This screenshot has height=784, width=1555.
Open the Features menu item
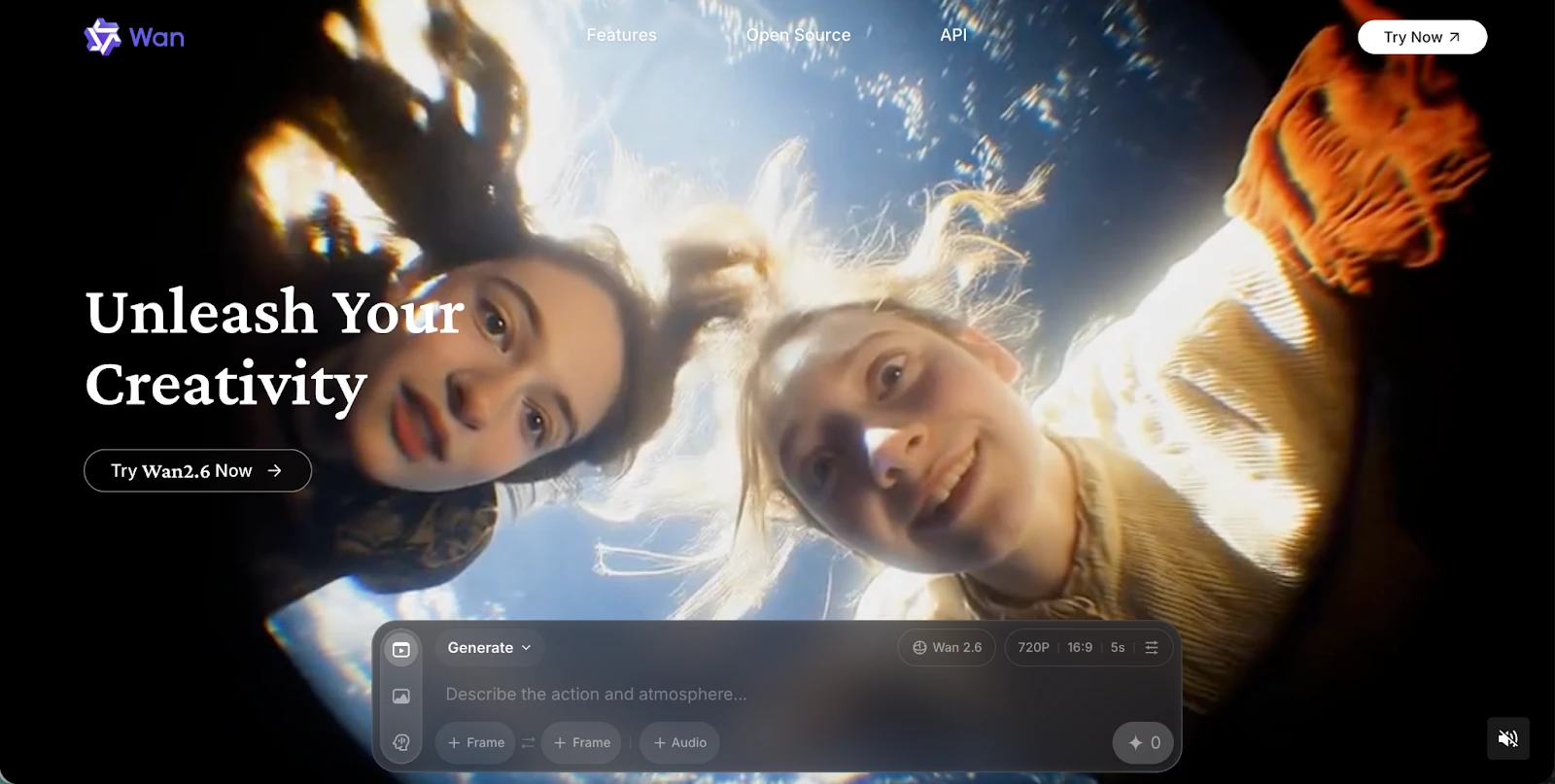click(621, 35)
